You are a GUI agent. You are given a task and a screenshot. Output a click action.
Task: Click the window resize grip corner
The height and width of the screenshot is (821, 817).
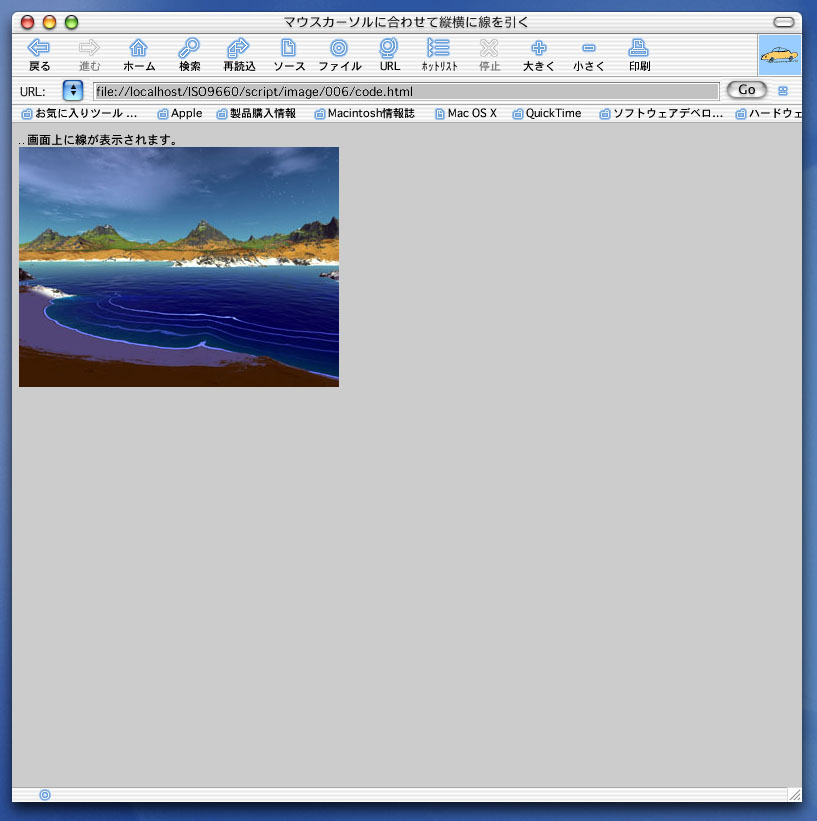[x=794, y=795]
